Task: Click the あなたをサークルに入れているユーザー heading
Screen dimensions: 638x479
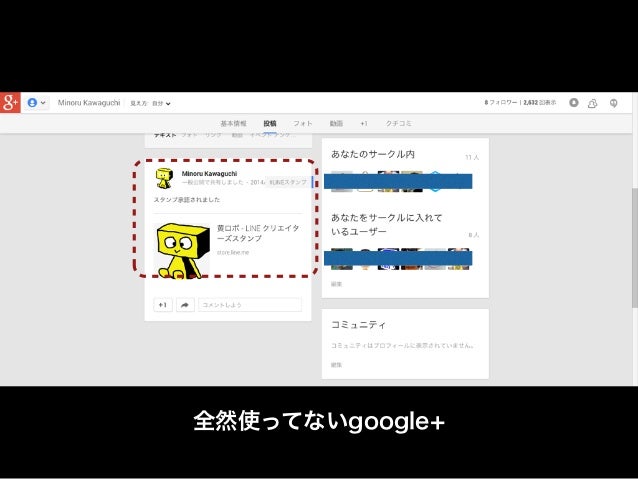Action: (x=387, y=225)
